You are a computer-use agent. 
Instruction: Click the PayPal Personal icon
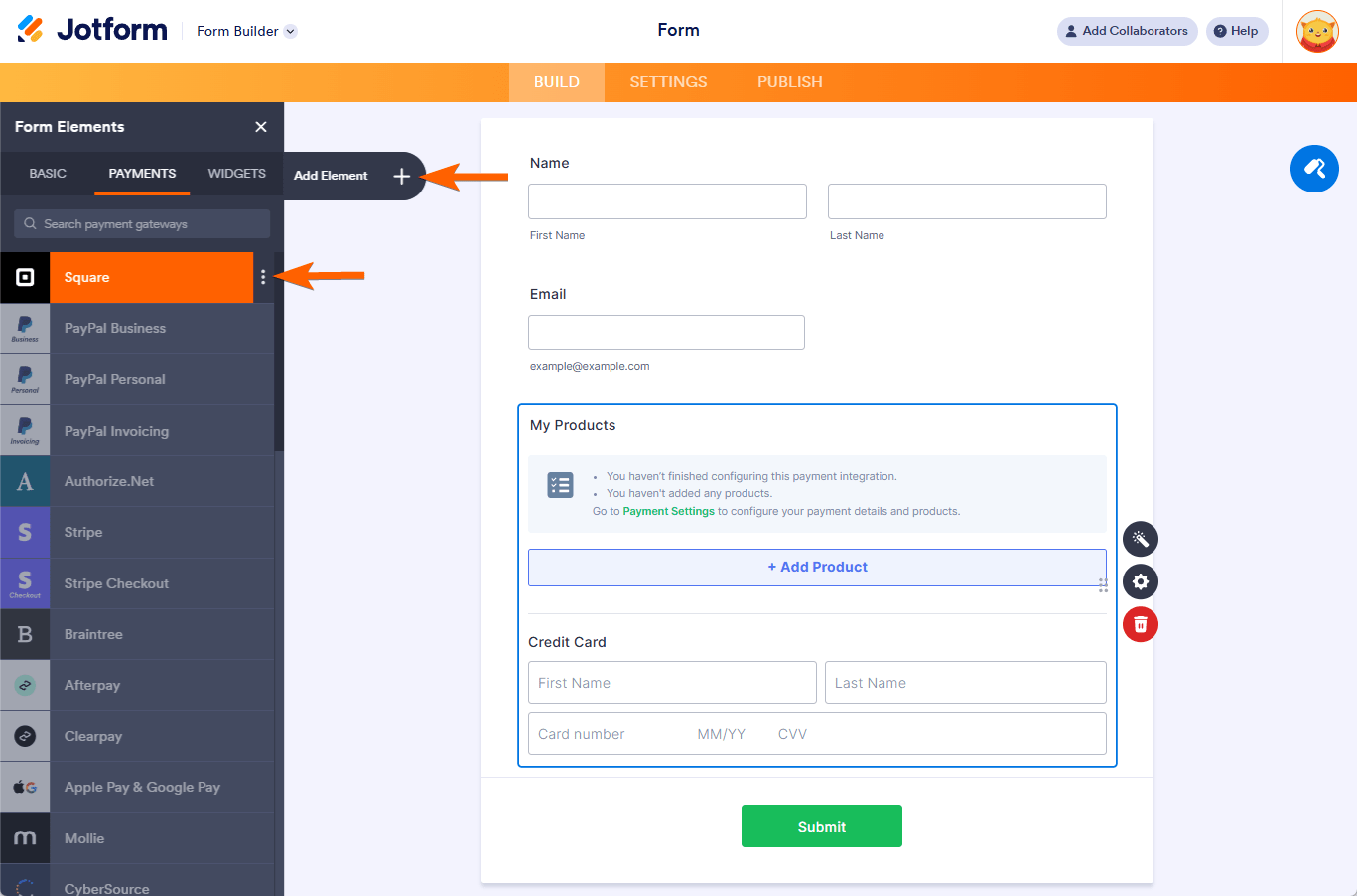click(25, 379)
